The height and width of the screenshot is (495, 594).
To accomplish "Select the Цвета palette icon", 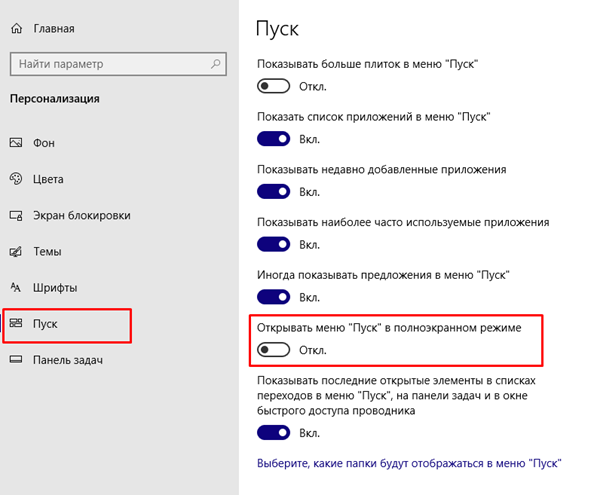I will tap(16, 179).
